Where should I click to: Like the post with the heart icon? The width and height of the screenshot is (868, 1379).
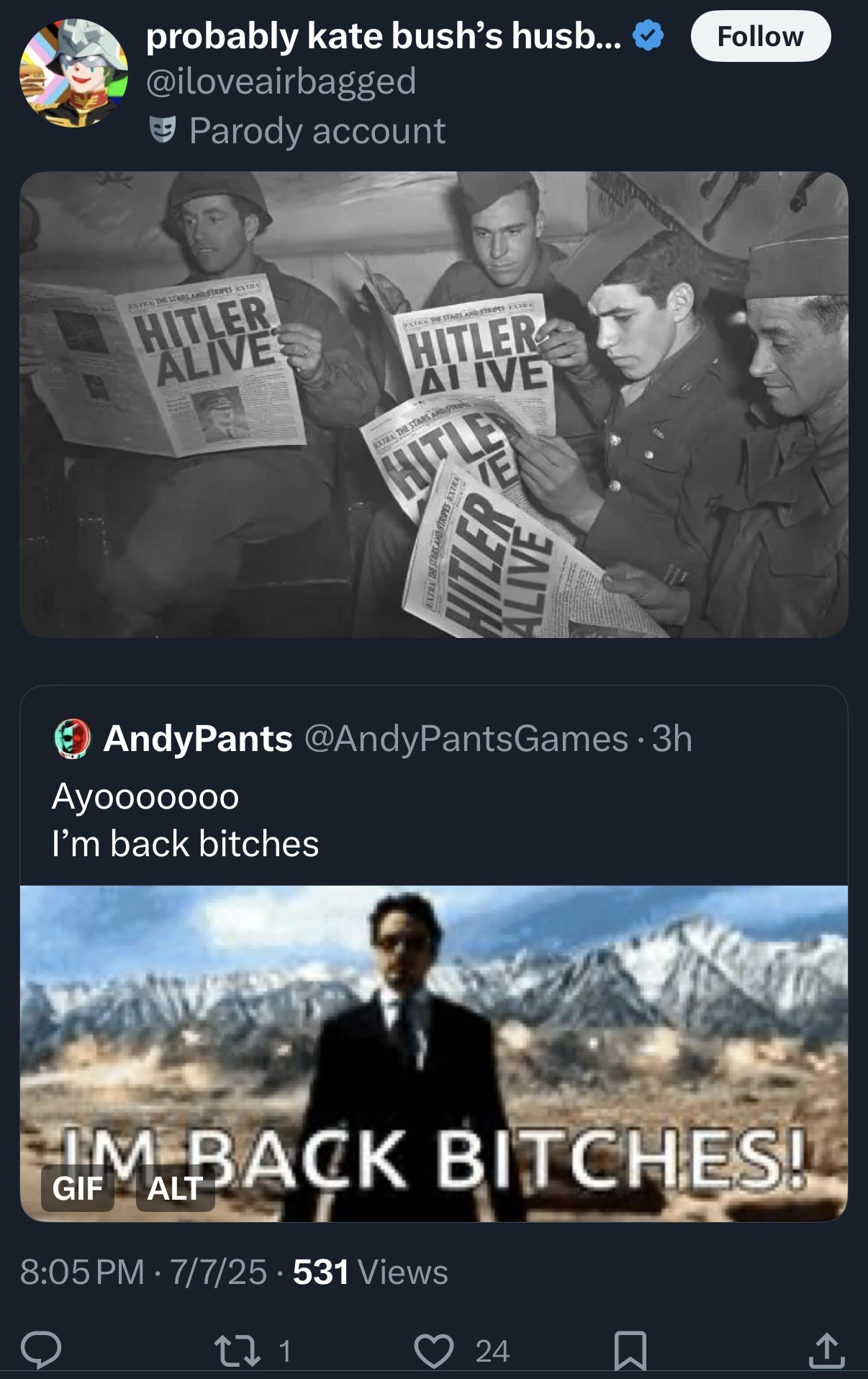tap(434, 1350)
